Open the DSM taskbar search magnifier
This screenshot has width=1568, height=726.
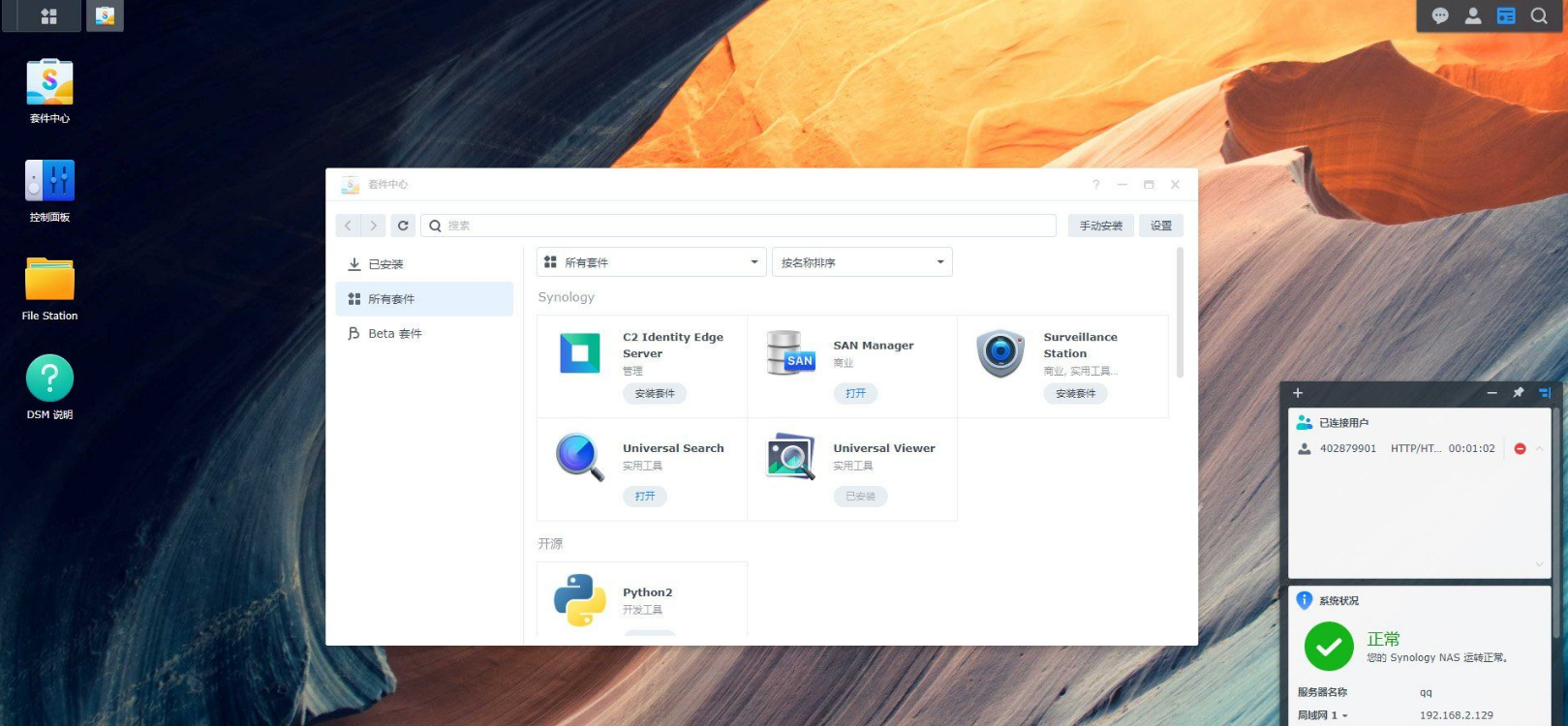pos(1539,16)
